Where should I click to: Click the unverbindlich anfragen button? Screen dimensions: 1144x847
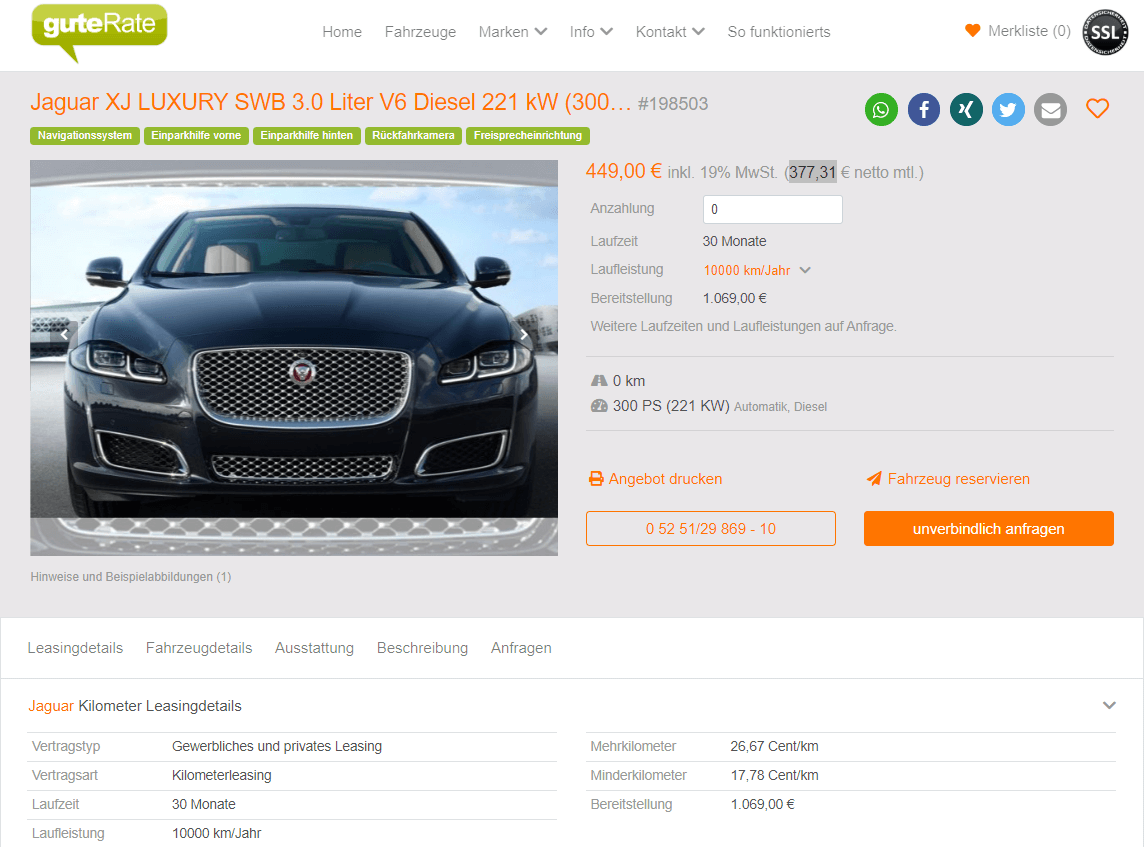click(x=989, y=529)
